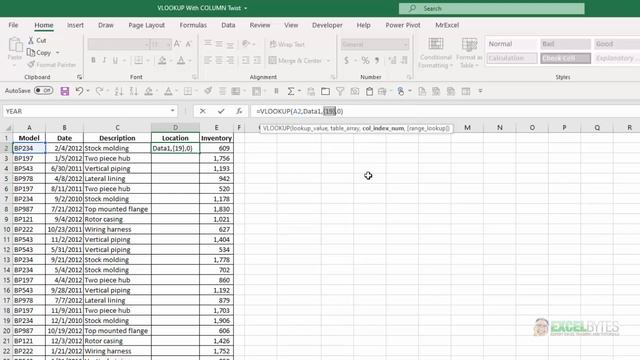
Task: Click the Copy icon in Clipboard group
Action: [x=31, y=53]
